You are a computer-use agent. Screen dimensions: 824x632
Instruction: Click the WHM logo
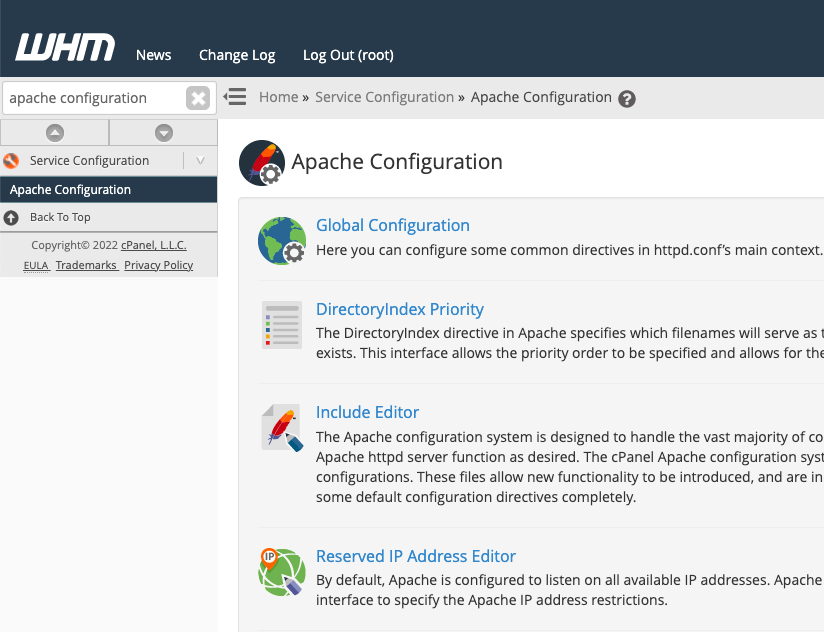(65, 48)
